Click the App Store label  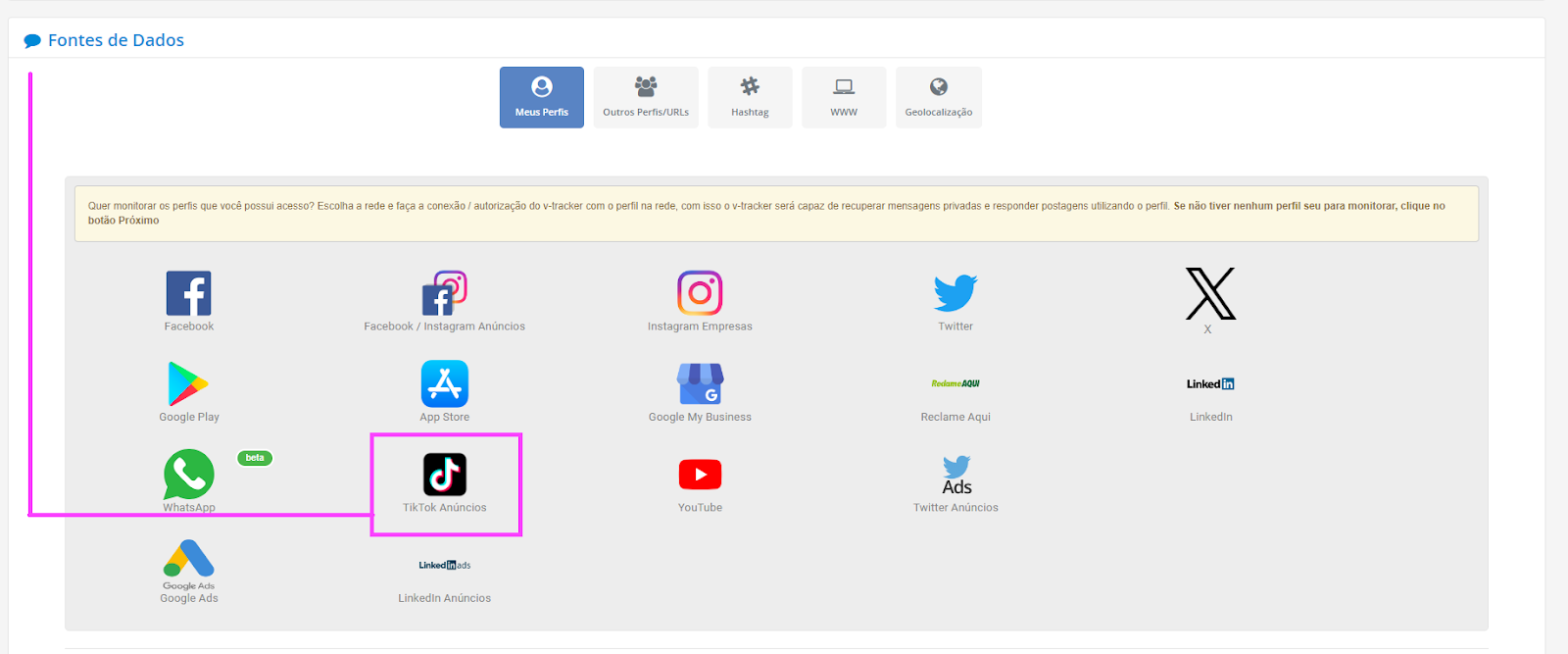click(445, 417)
